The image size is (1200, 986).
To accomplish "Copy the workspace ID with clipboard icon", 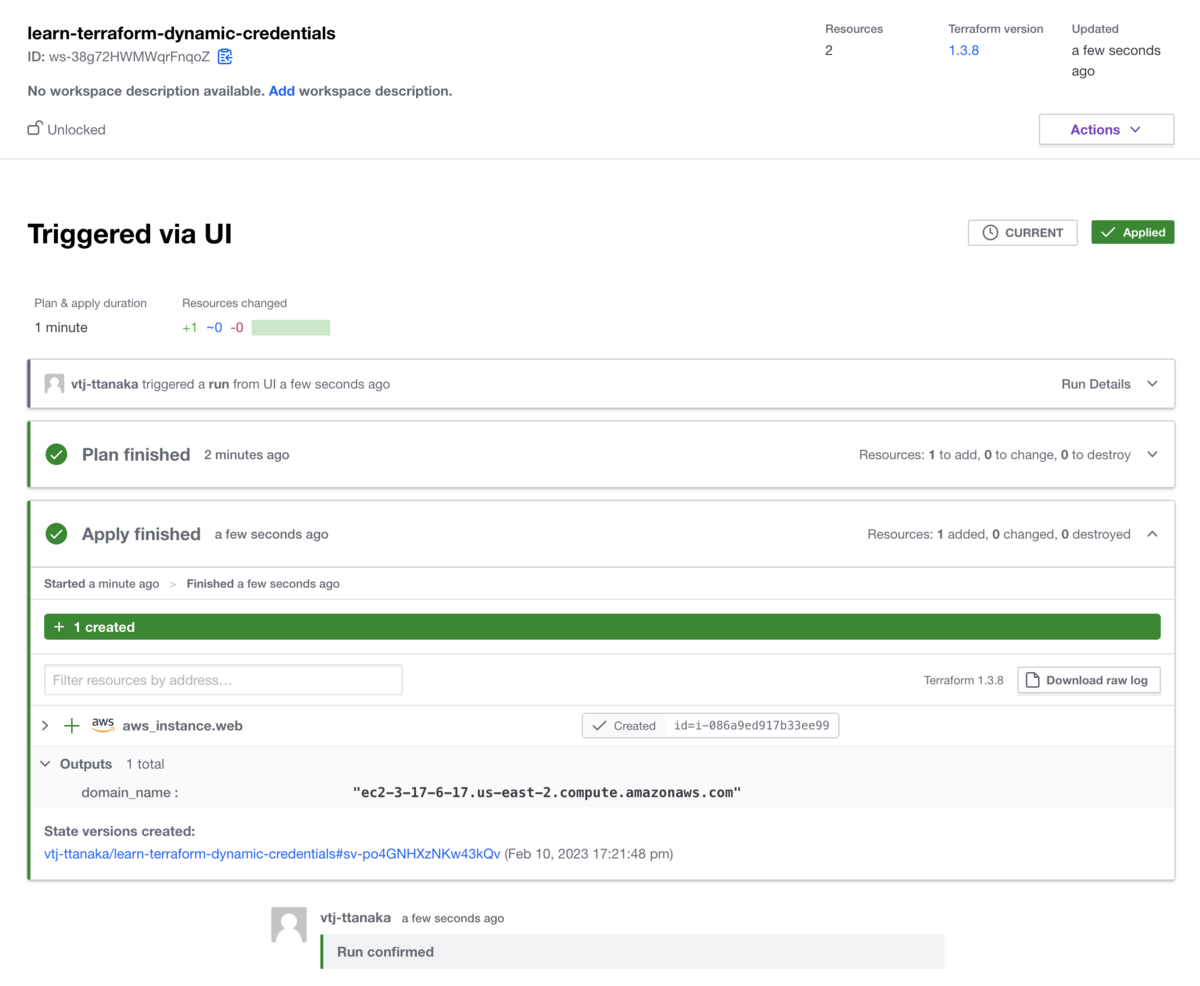I will click(x=225, y=57).
